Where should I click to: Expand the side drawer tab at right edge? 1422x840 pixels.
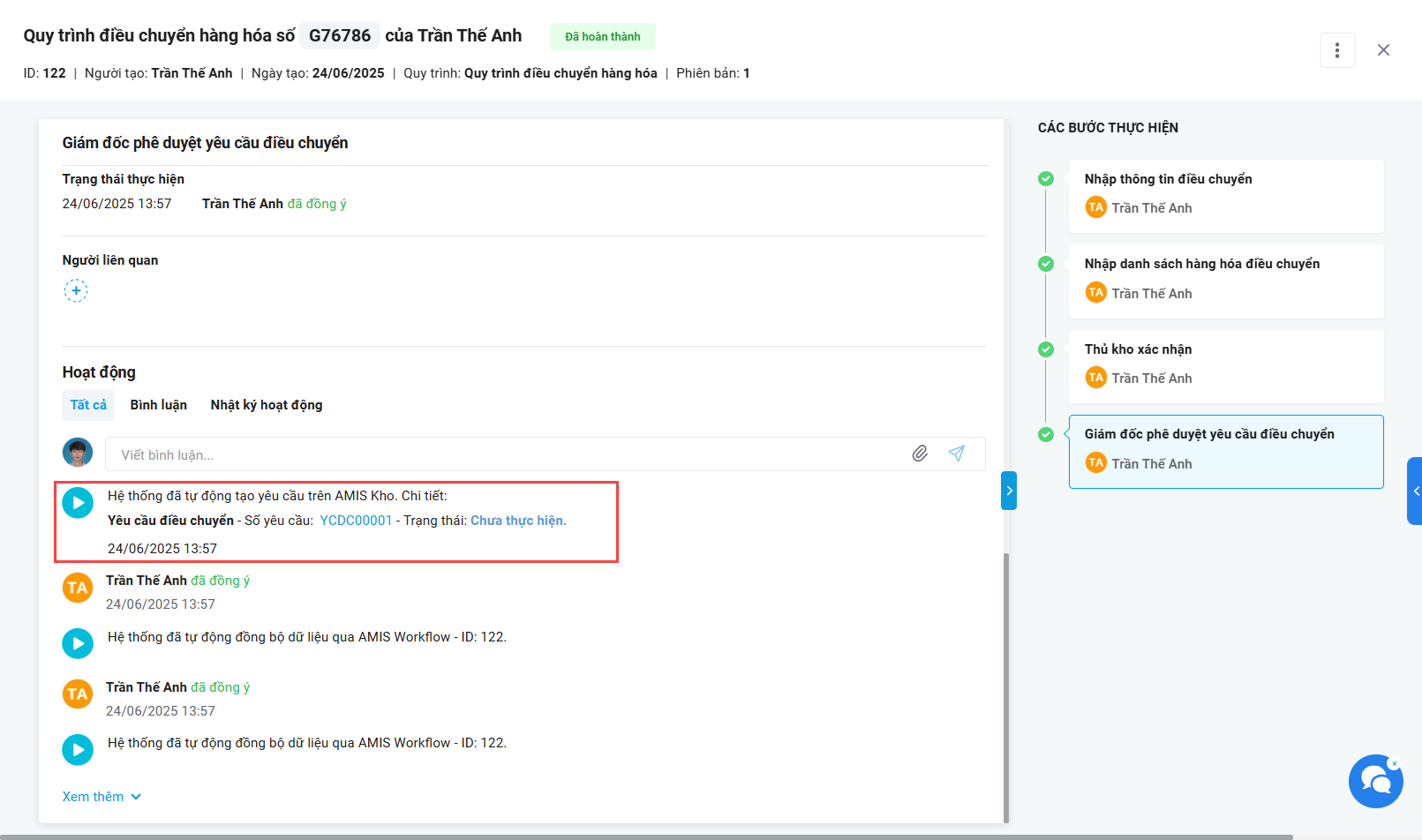(1415, 491)
